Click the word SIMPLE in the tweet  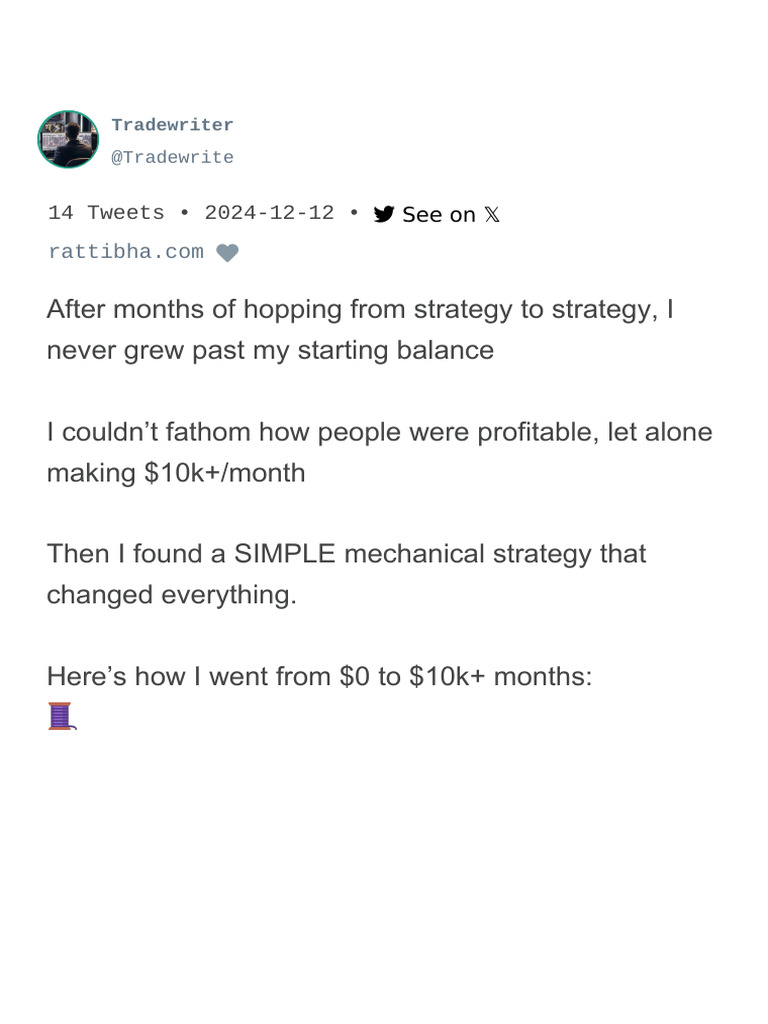(x=286, y=554)
